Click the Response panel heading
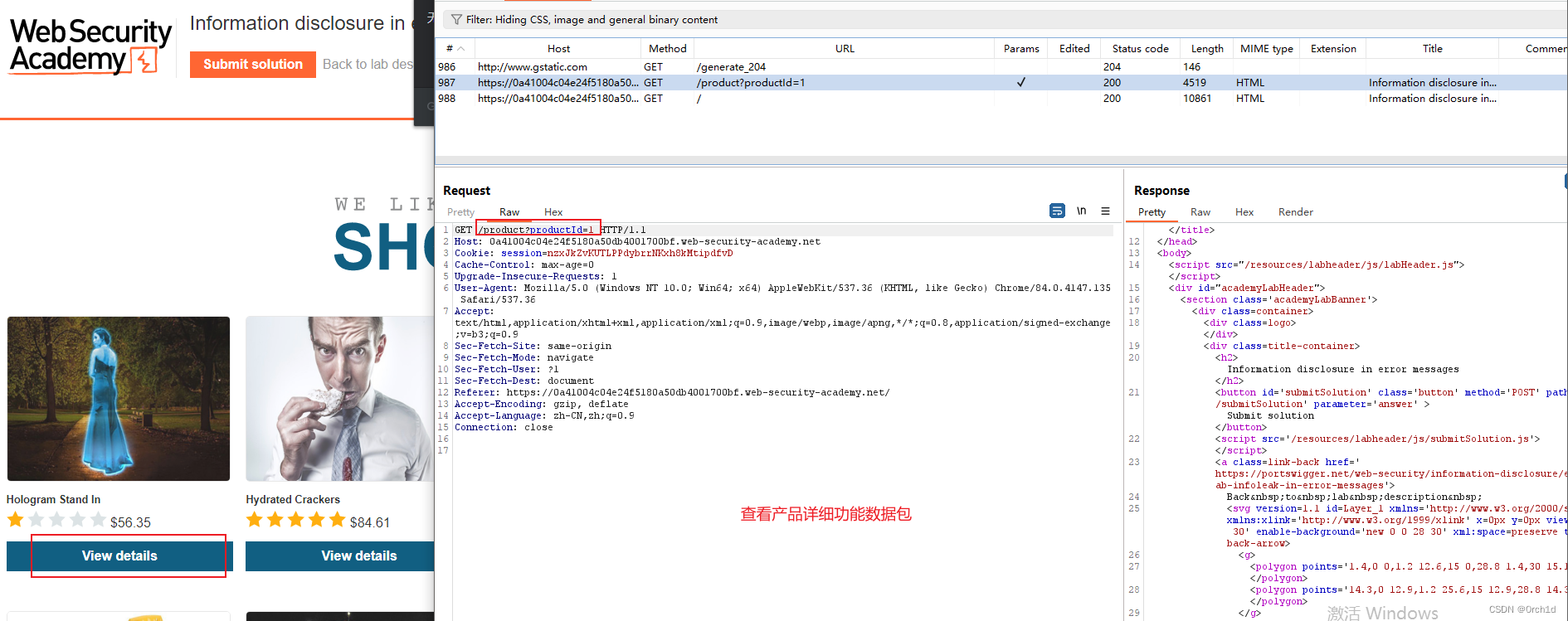 click(1161, 191)
